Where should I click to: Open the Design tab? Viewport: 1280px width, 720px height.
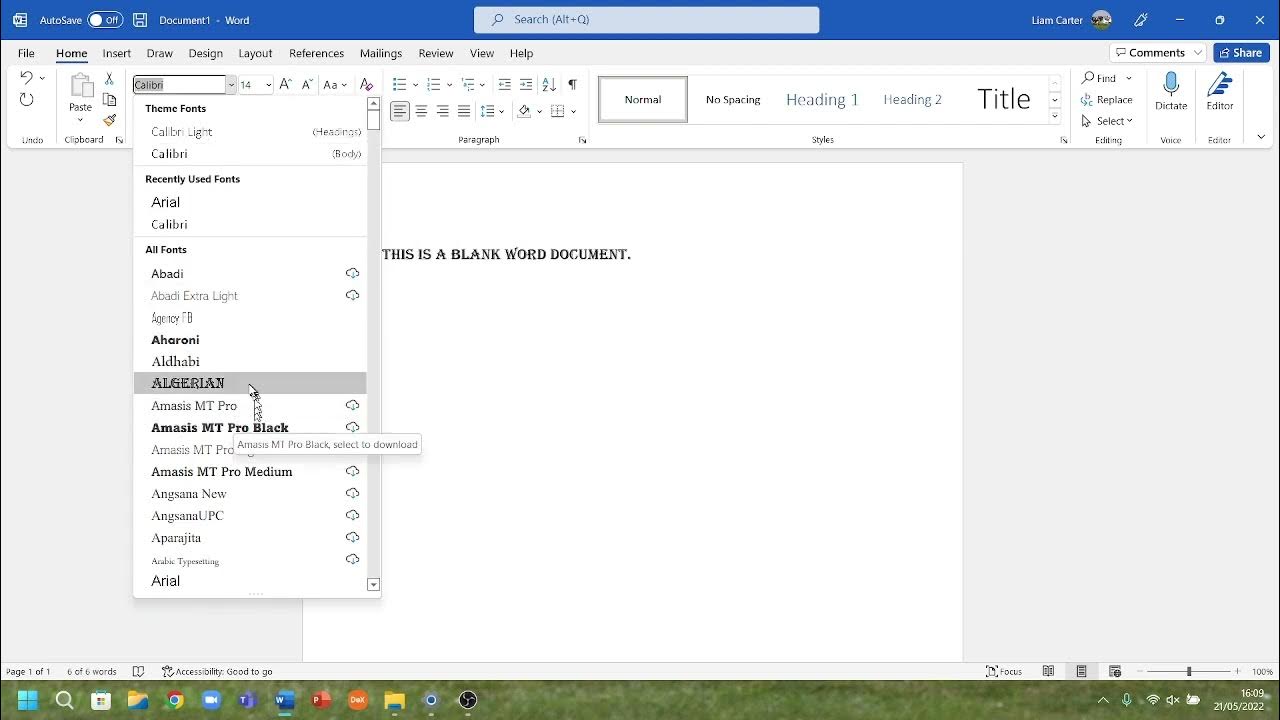[205, 53]
